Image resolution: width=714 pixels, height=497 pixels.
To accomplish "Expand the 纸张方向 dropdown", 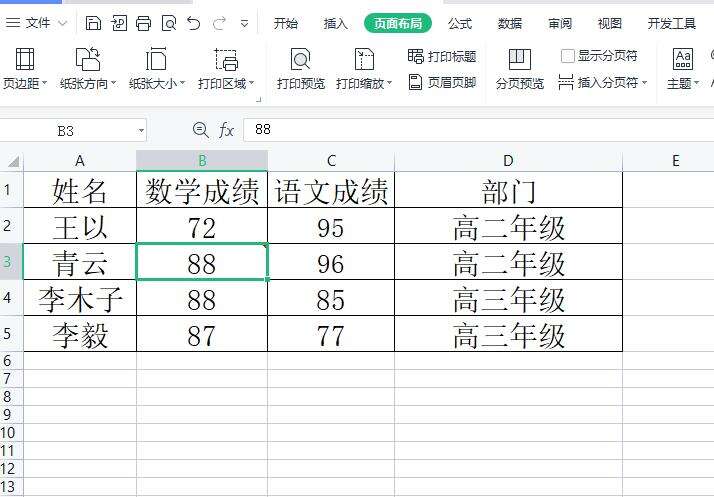I will coord(114,83).
